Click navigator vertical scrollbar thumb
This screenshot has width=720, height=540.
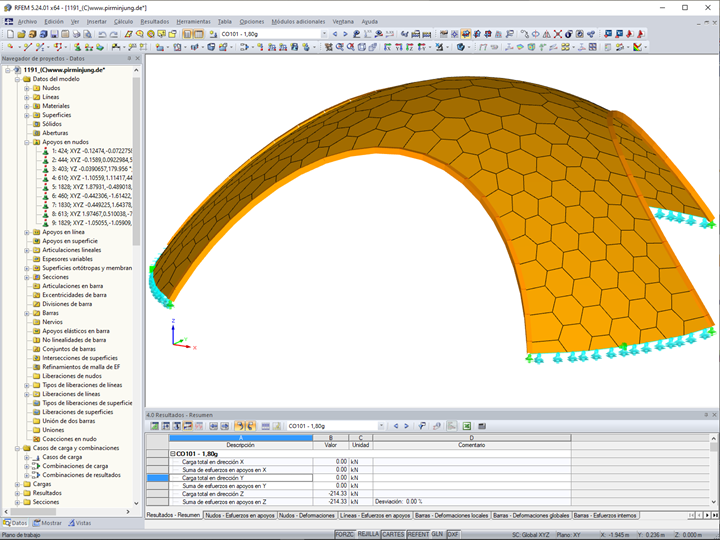[136, 161]
